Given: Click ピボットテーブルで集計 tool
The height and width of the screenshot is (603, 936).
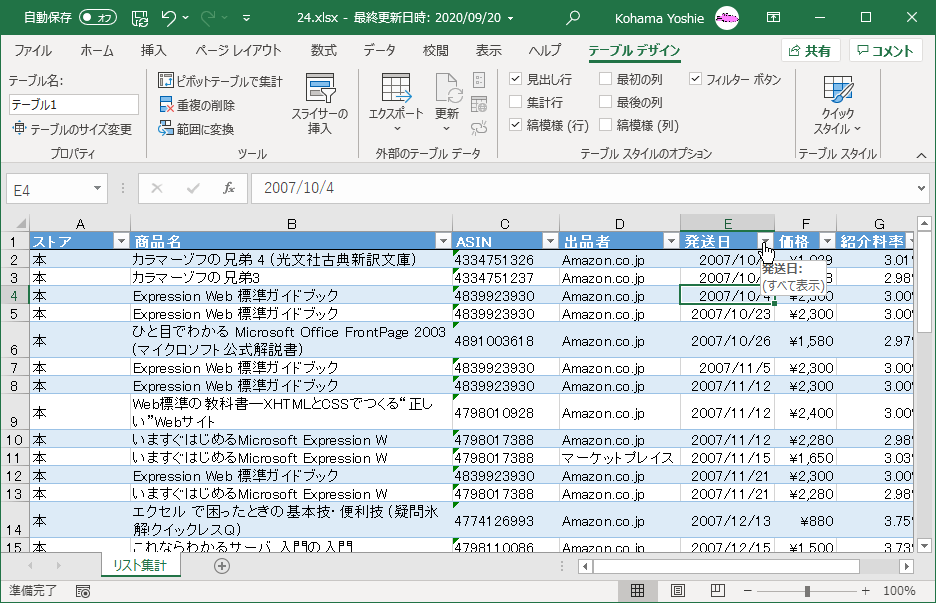Looking at the screenshot, I should click(221, 81).
